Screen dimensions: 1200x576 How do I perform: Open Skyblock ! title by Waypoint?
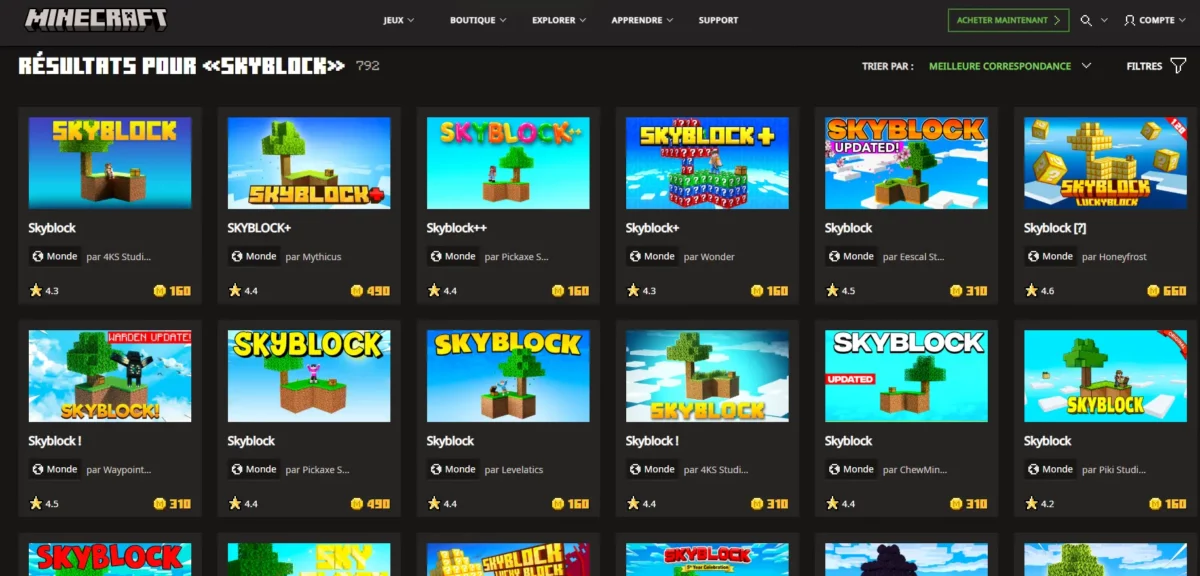click(54, 441)
